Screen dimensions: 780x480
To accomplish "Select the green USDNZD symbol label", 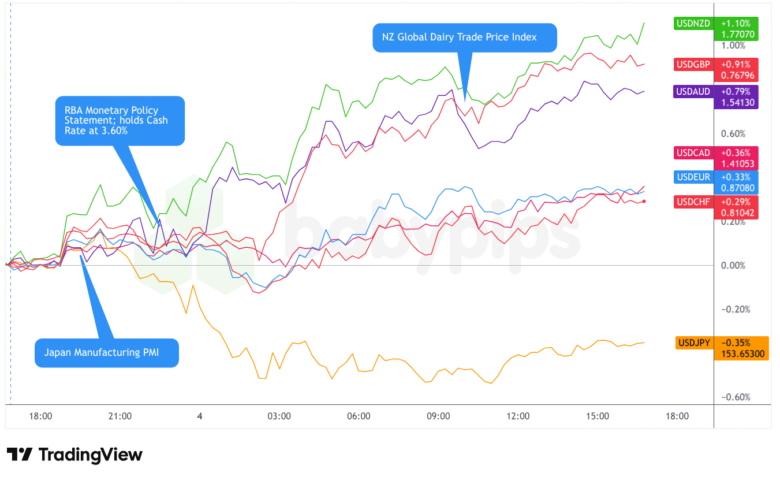I will coord(692,23).
